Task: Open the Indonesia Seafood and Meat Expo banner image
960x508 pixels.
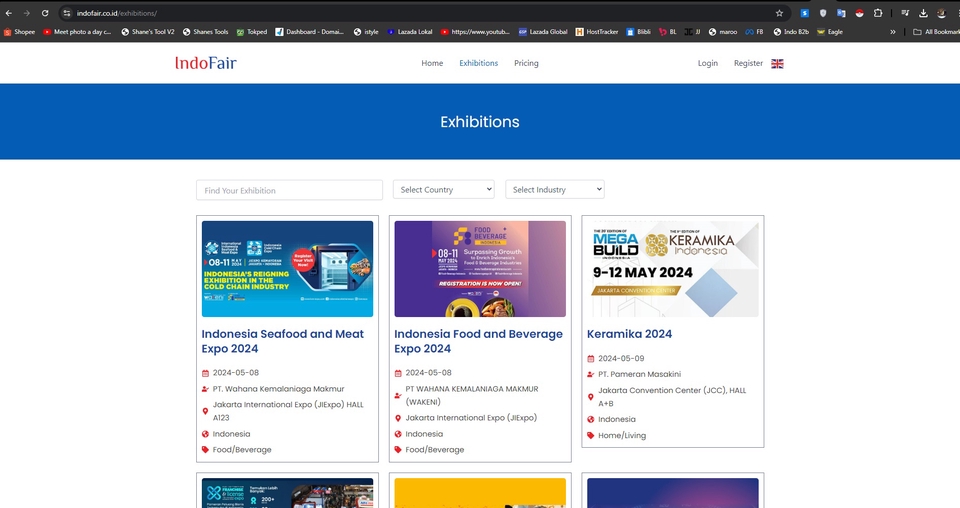Action: click(x=287, y=269)
